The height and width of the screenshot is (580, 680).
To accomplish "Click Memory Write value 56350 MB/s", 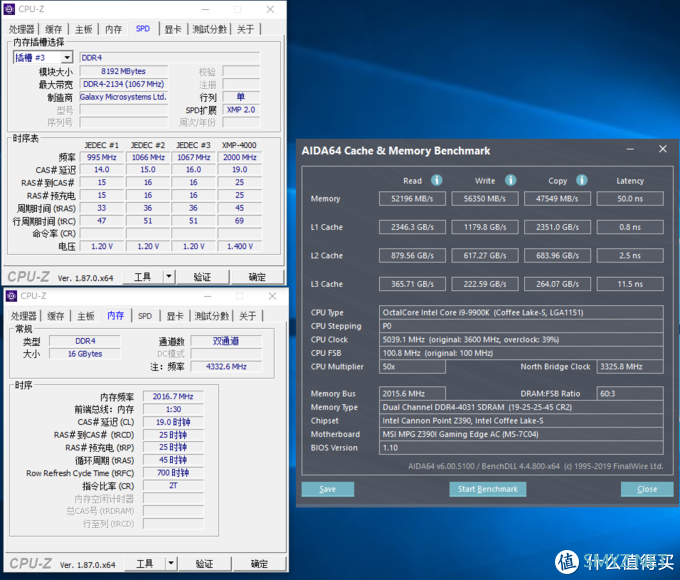I will tap(484, 198).
